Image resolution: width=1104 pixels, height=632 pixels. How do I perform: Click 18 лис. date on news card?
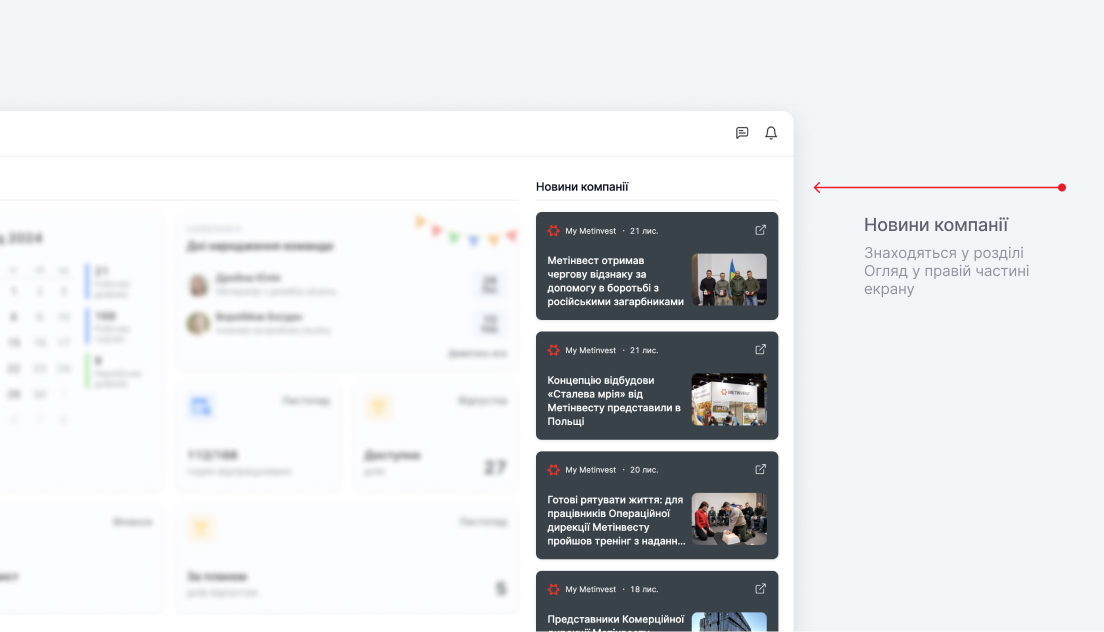click(x=644, y=590)
